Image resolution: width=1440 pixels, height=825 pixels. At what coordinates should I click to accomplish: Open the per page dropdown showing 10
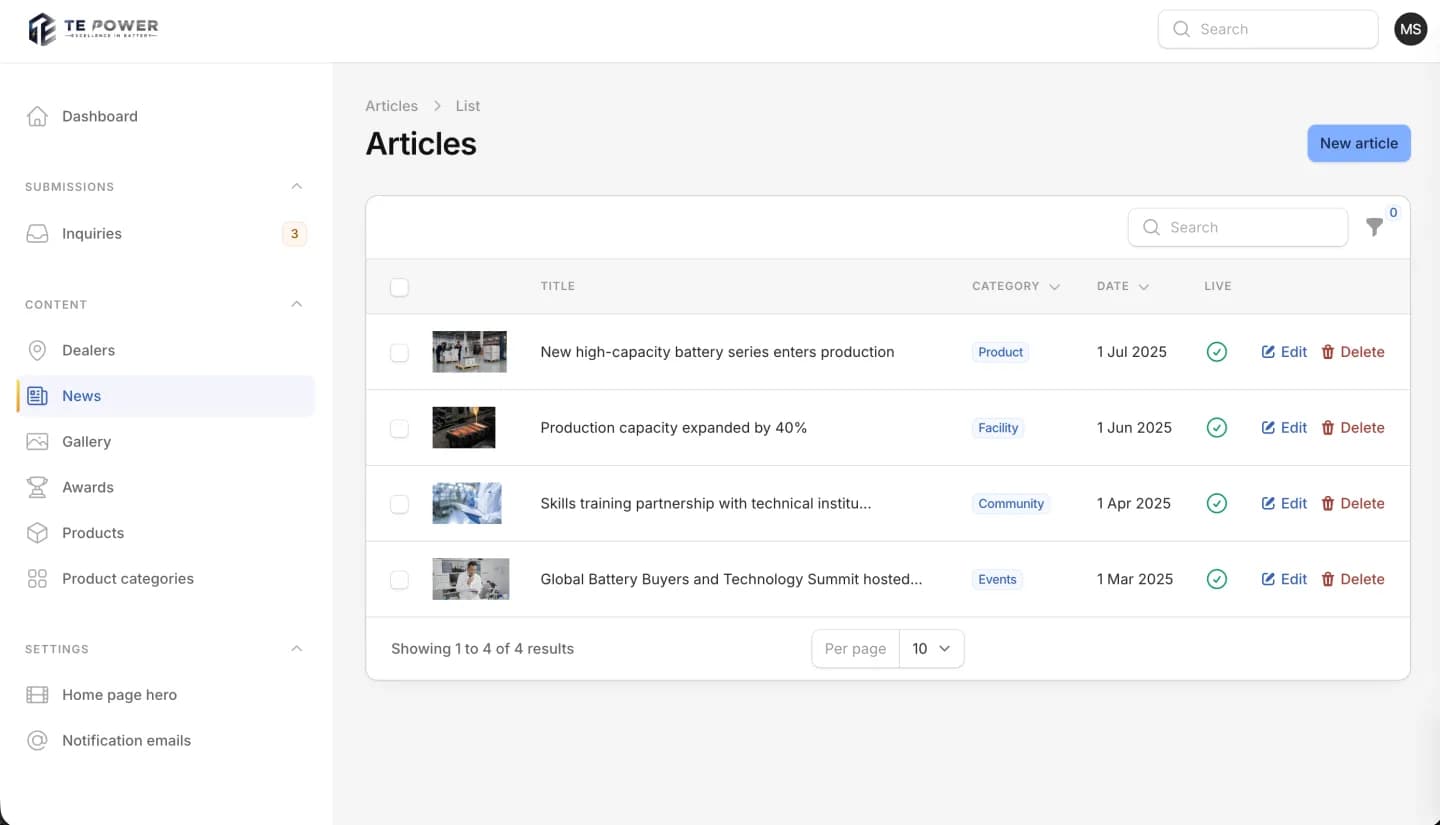coord(931,649)
